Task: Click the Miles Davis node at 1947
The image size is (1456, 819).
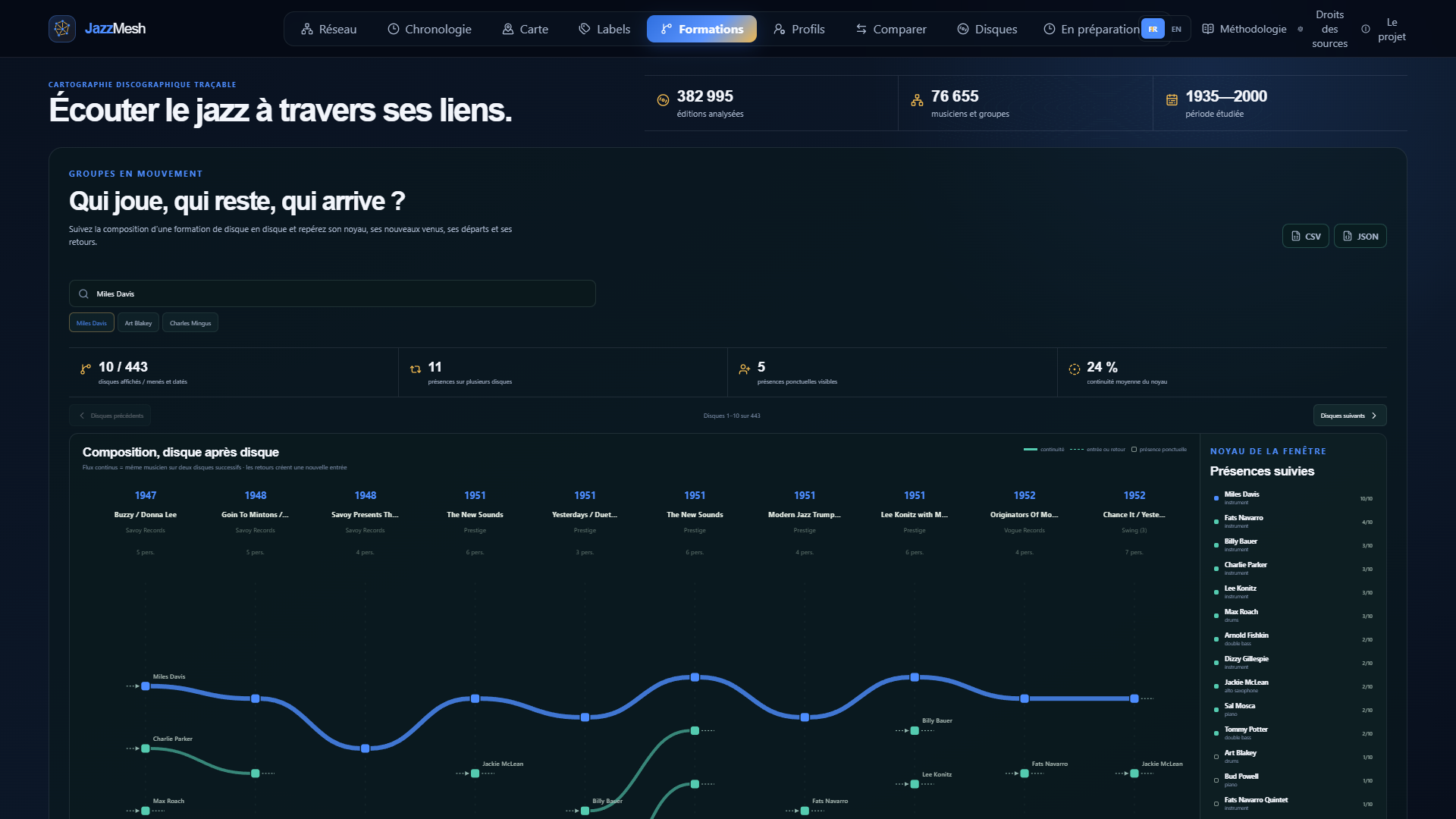Action: pyautogui.click(x=146, y=686)
